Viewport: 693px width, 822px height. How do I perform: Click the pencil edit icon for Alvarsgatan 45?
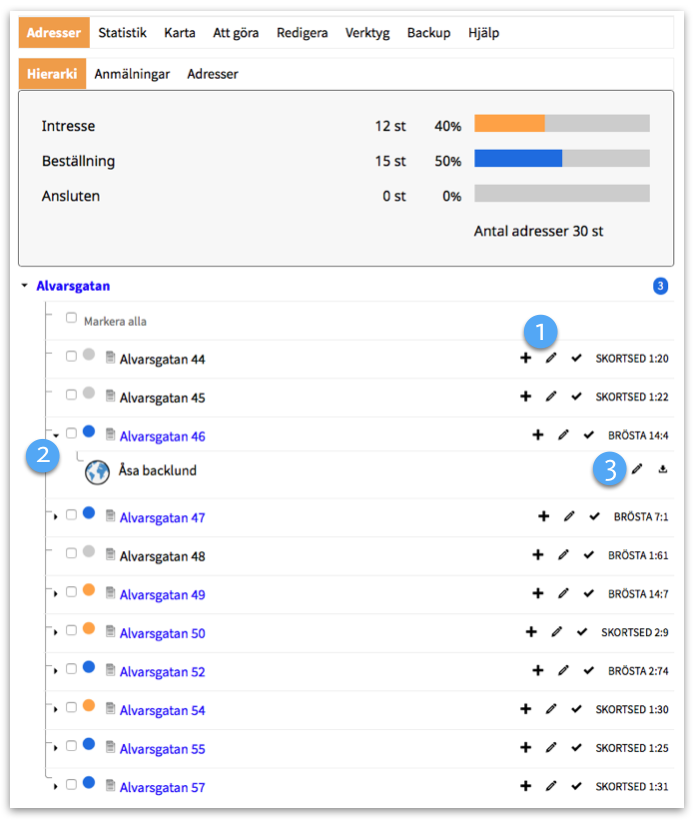[x=551, y=397]
